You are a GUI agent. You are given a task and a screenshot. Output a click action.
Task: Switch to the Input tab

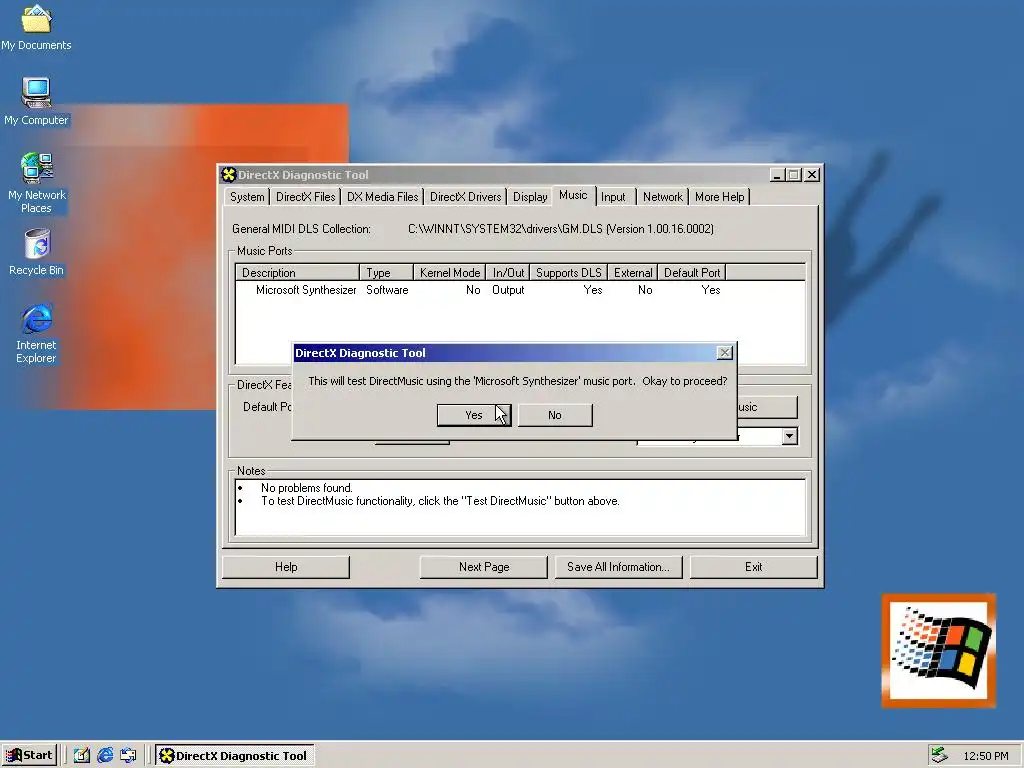coord(613,197)
